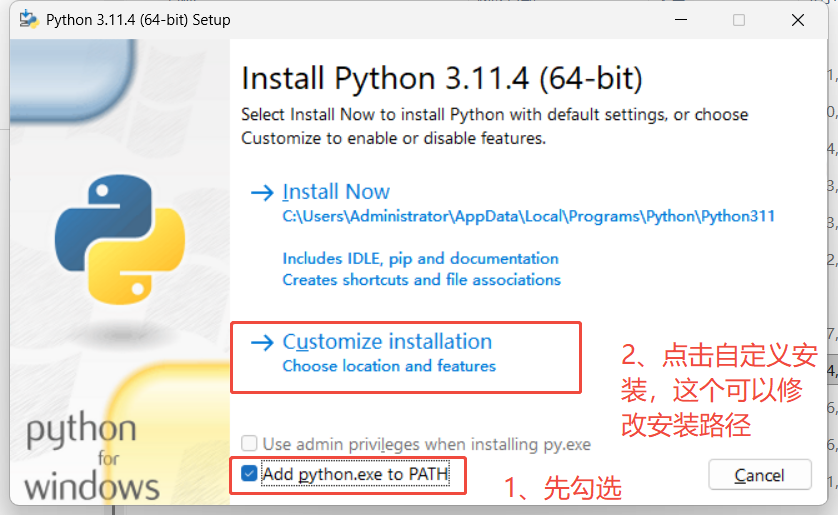Uncheck Add python.exe to PATH

(249, 473)
